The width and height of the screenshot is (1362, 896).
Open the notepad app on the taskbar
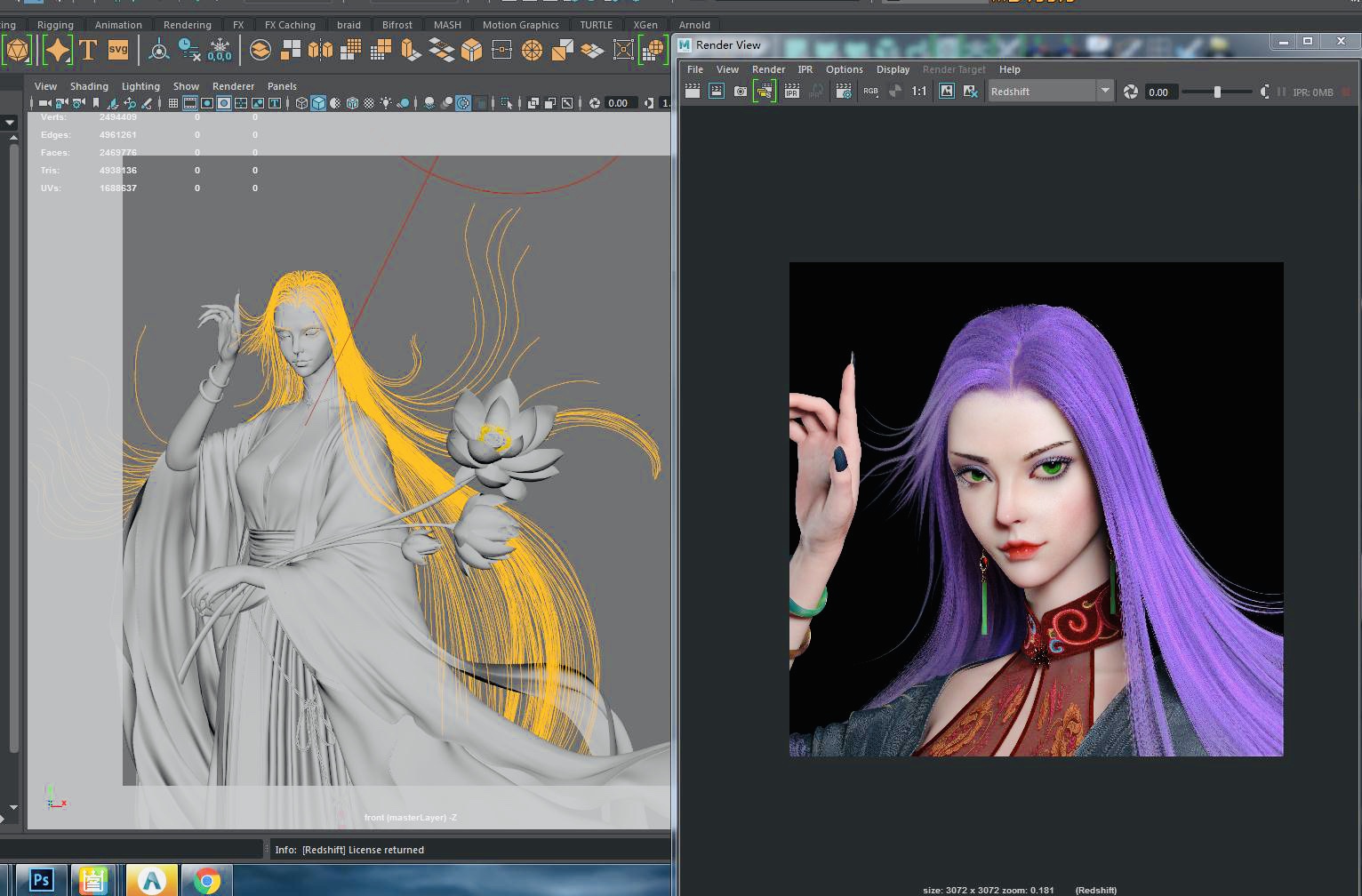(93, 881)
